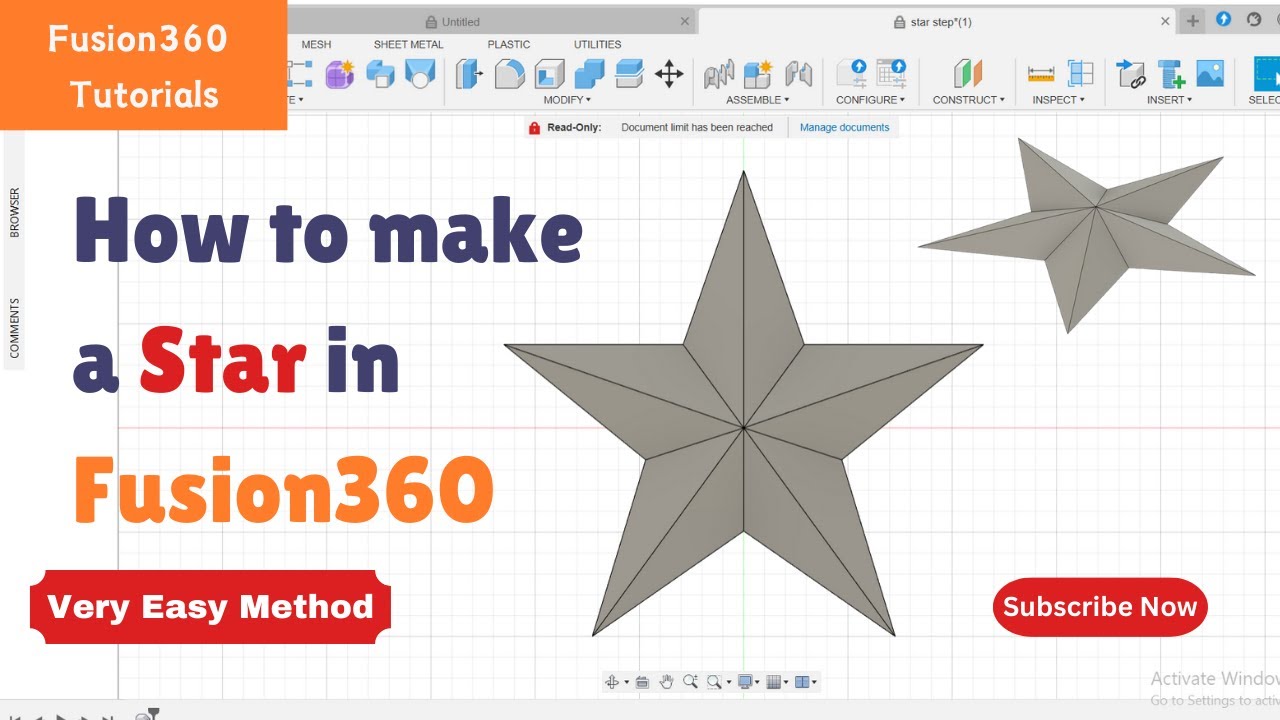Select the Shell tool
Image resolution: width=1280 pixels, height=720 pixels.
tap(550, 74)
